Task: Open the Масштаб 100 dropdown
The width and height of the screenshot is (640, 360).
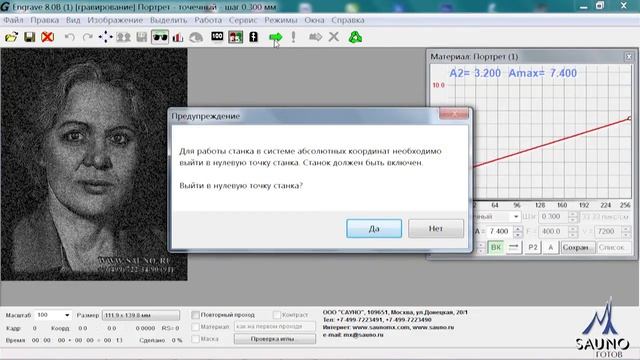Action: coord(67,315)
